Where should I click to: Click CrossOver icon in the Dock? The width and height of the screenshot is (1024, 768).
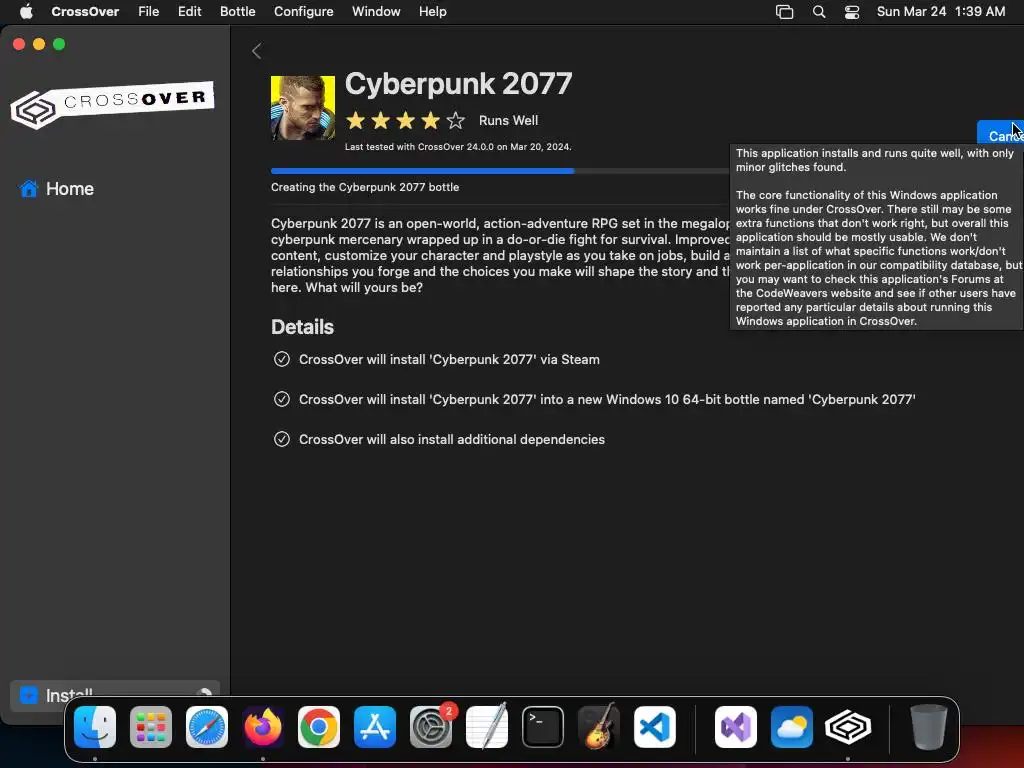pyautogui.click(x=848, y=727)
